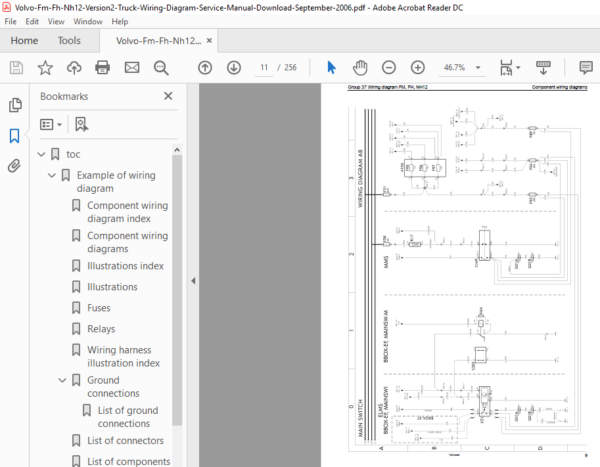Screen dimensions: 600x467
Task: Toggle the bookmarks side panel icon
Action: 15,136
